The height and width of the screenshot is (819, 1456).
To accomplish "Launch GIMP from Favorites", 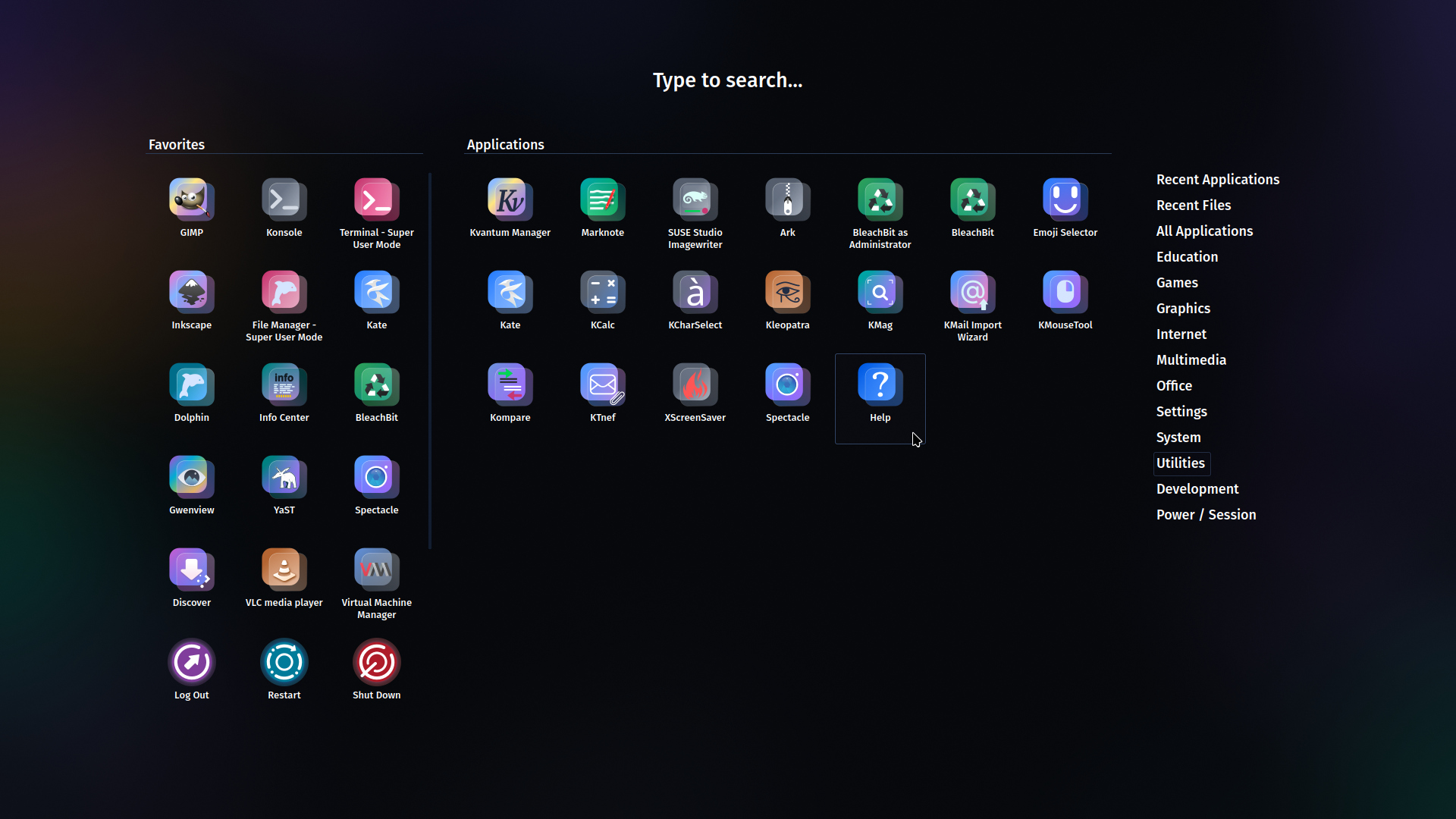I will pos(192,209).
